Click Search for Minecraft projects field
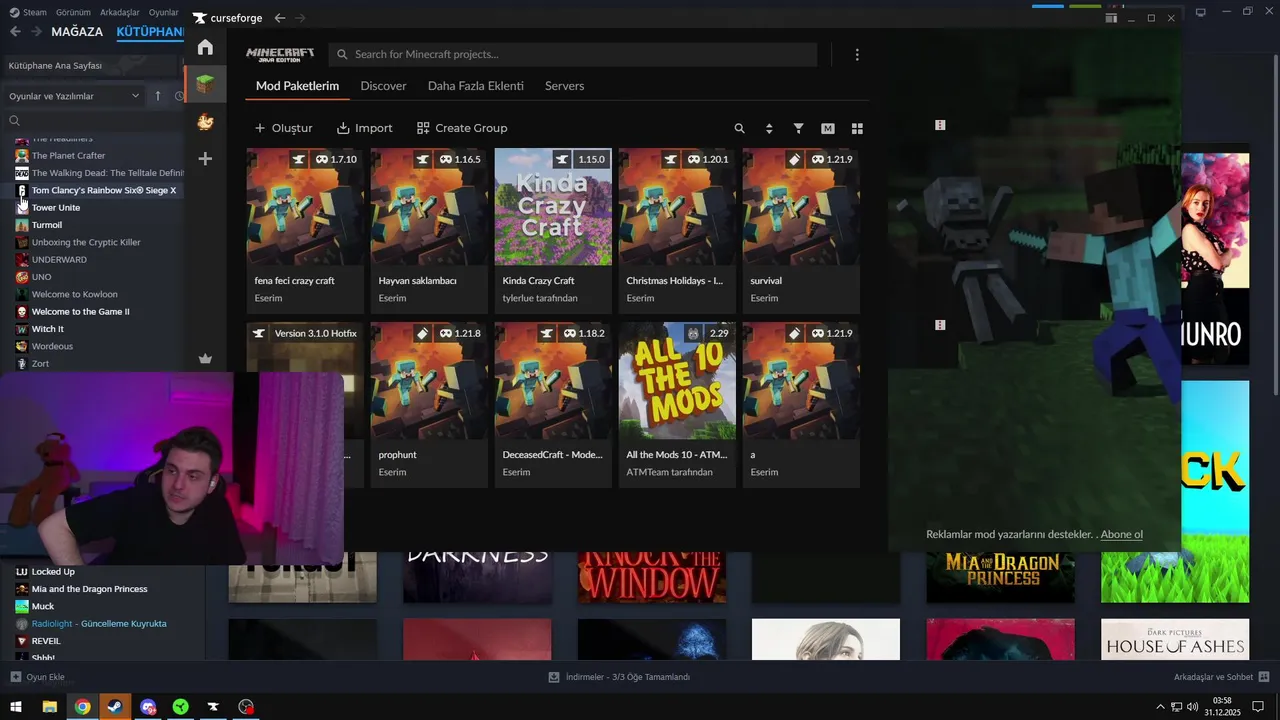The height and width of the screenshot is (720, 1280). [573, 54]
